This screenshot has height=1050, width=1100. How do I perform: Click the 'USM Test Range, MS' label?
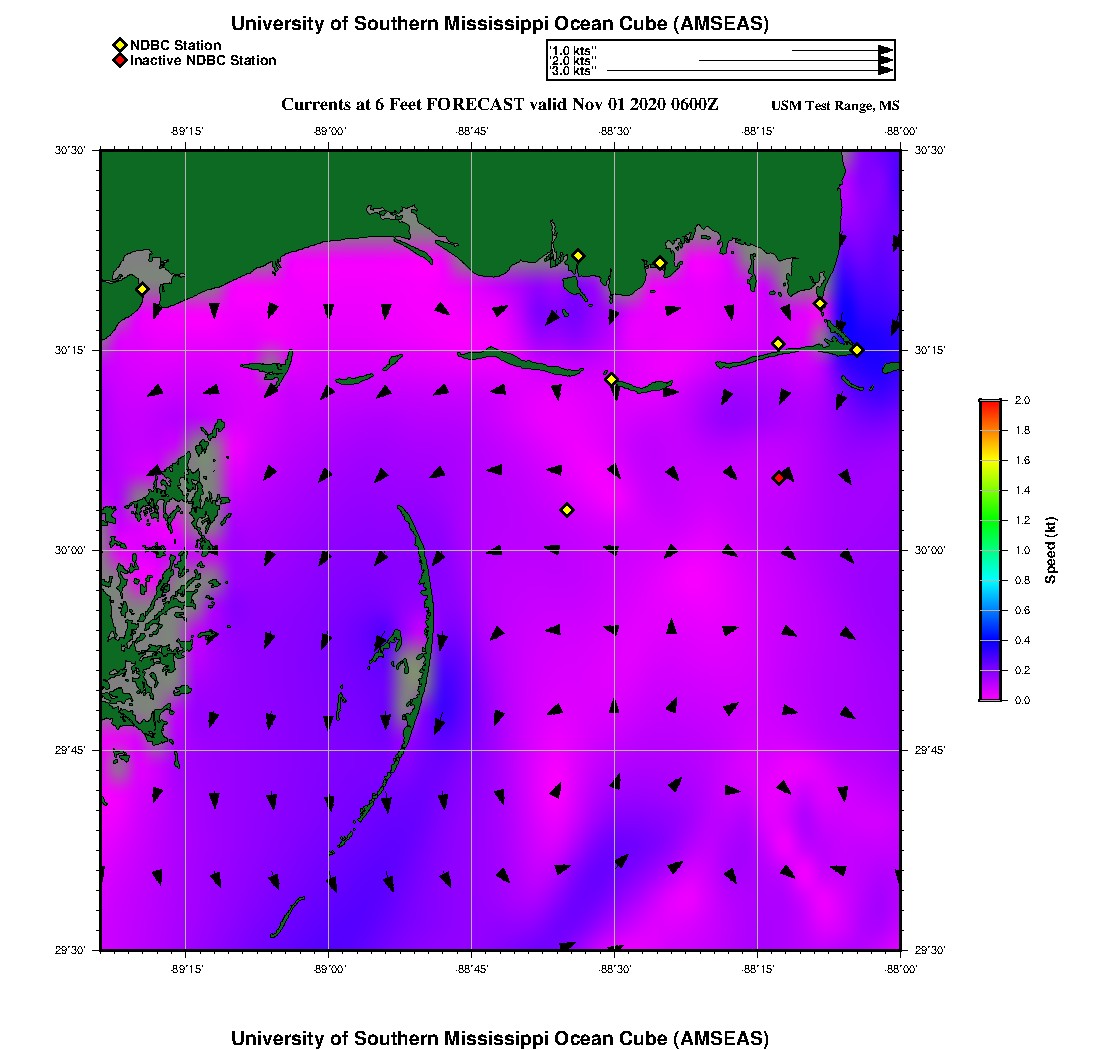[x=835, y=107]
